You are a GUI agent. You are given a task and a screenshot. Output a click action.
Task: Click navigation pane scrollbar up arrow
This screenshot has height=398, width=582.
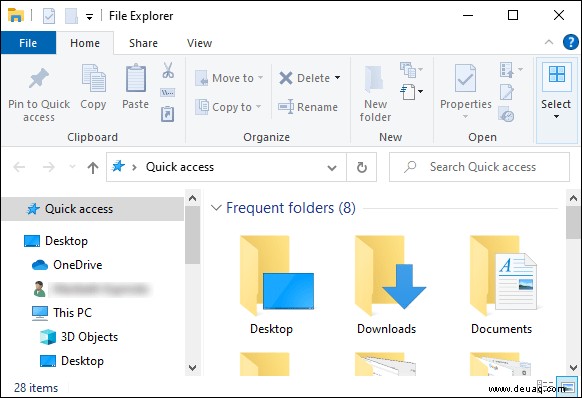[x=192, y=198]
